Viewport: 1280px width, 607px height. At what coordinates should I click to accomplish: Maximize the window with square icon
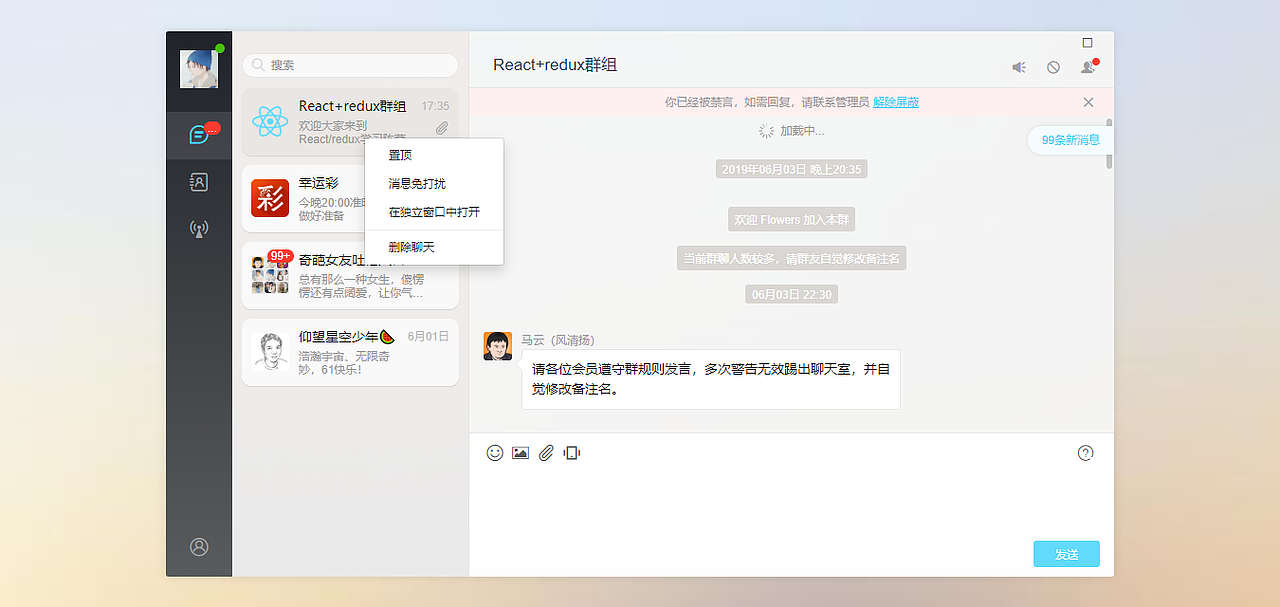pos(1088,43)
